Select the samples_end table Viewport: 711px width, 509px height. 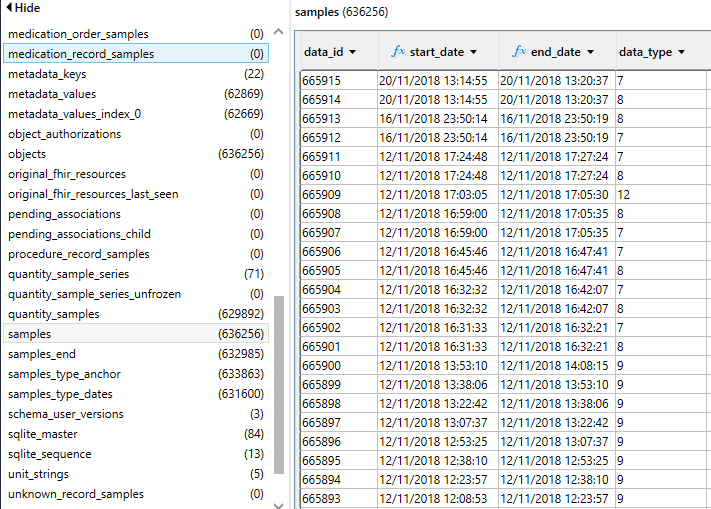click(x=41, y=354)
